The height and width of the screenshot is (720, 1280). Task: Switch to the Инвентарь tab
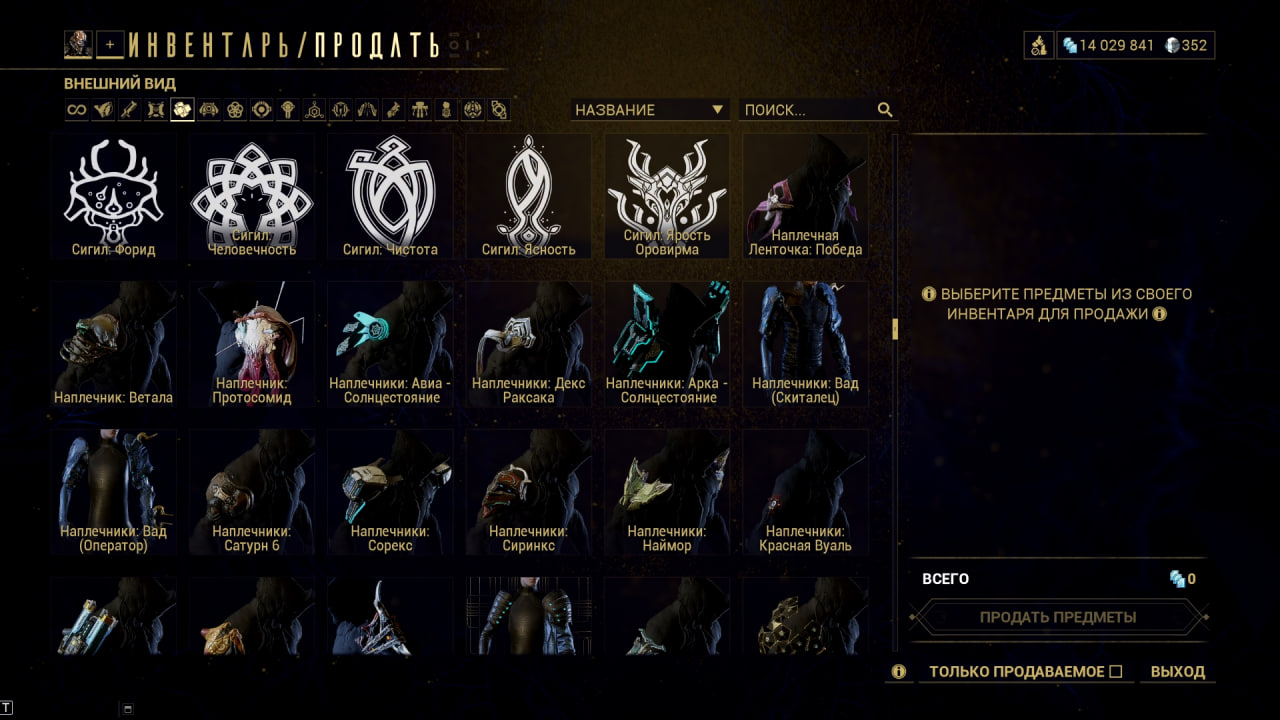(x=215, y=45)
